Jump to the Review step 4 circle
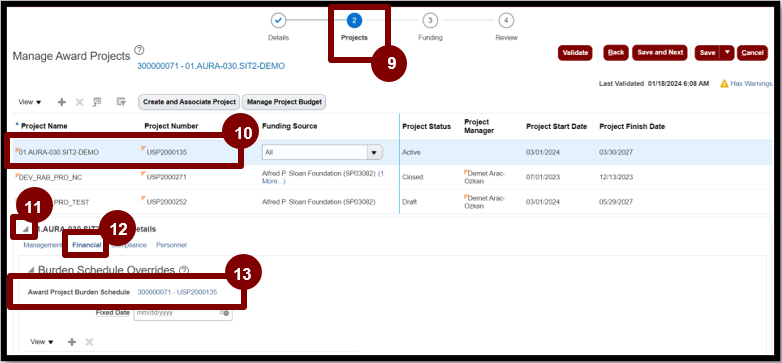 pos(506,20)
